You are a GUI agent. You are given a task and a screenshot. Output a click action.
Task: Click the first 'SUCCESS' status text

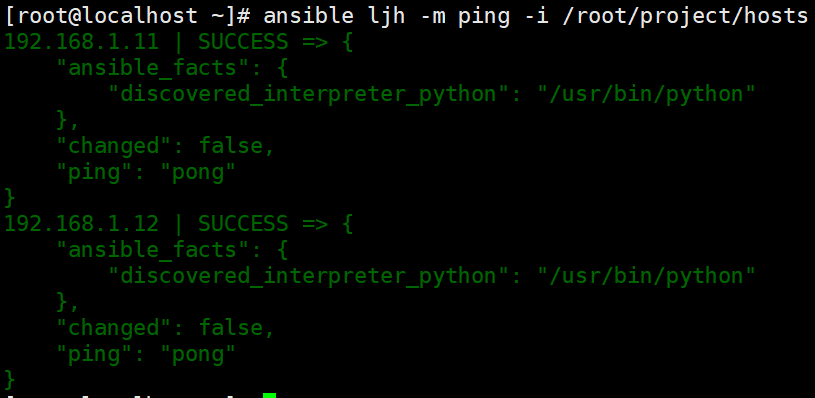(243, 42)
